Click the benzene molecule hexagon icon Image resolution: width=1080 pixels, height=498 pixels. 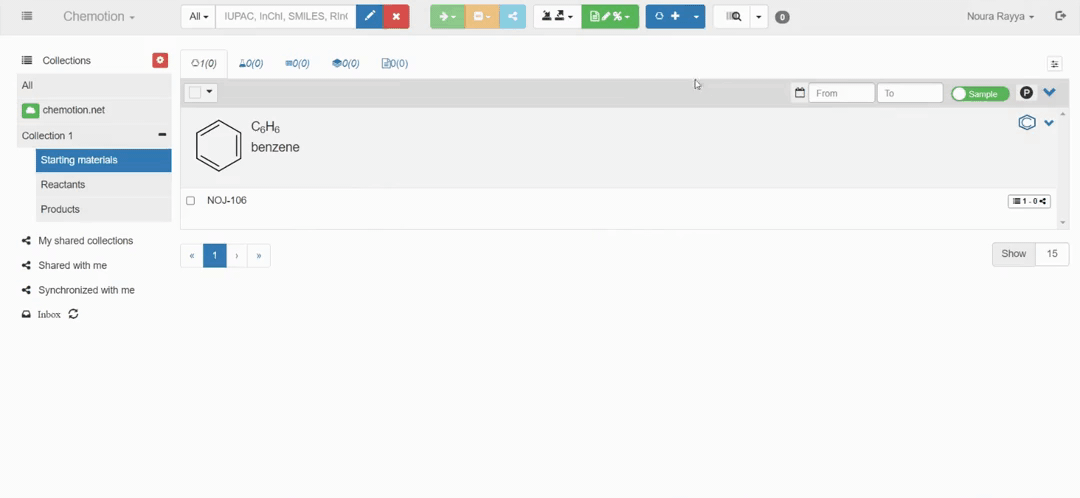tap(1026, 123)
